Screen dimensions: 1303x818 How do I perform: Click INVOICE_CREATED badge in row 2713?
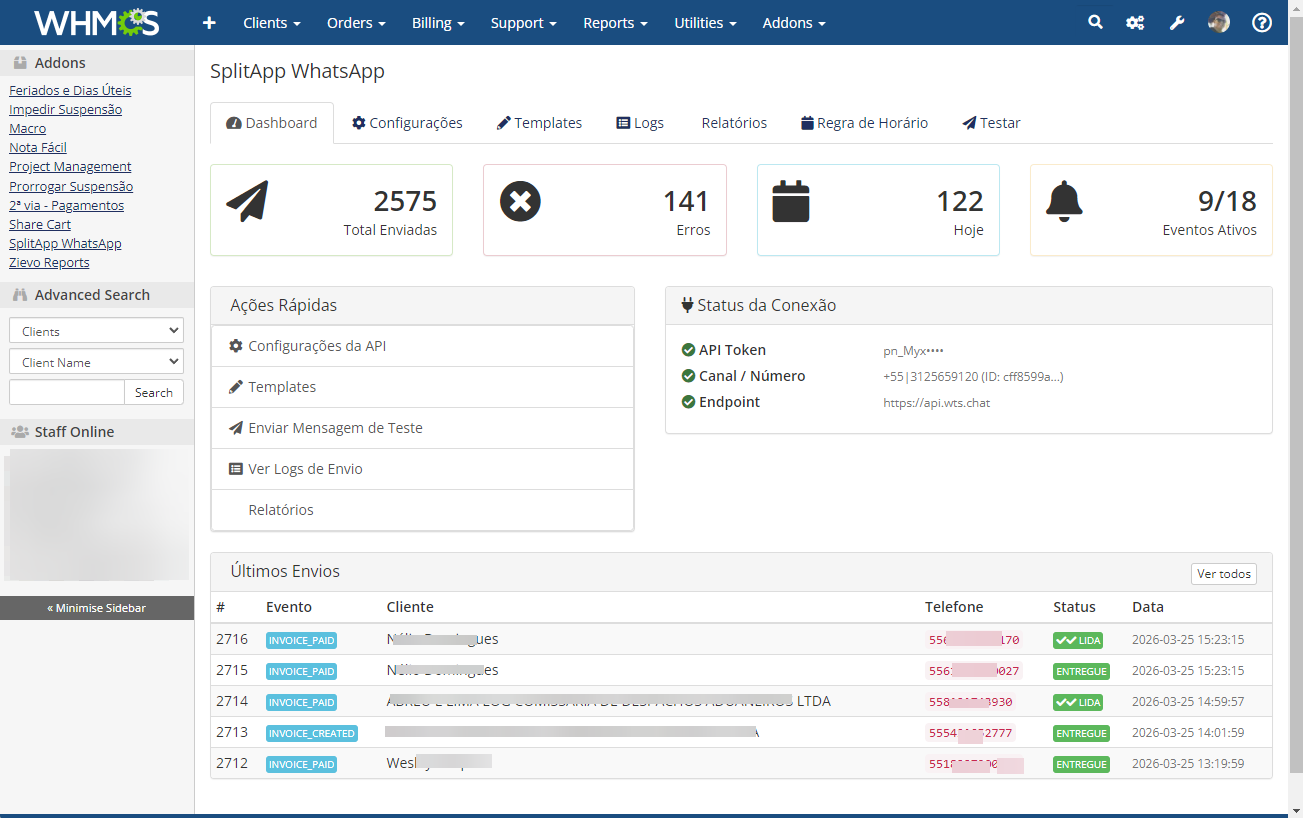click(312, 733)
